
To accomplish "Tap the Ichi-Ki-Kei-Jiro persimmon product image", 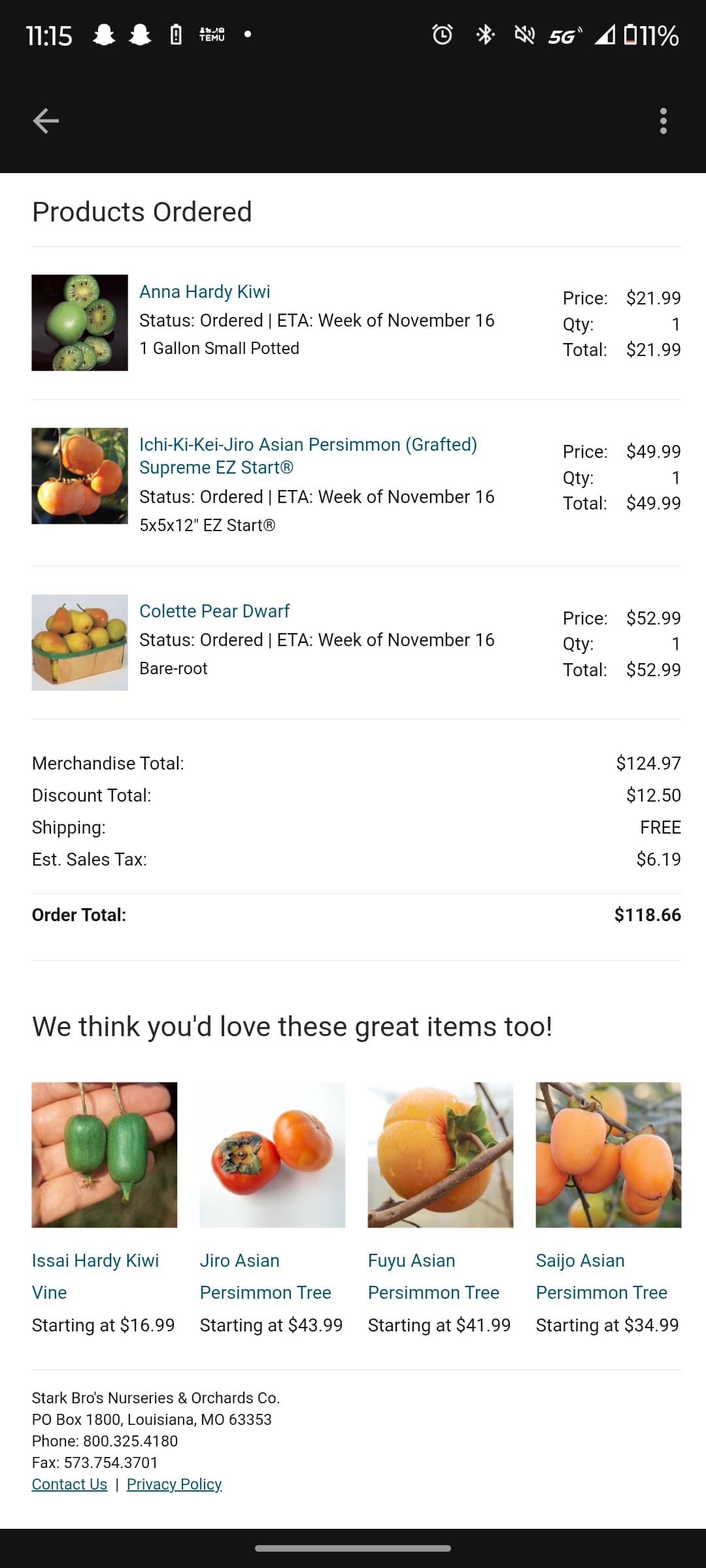I will [x=80, y=476].
